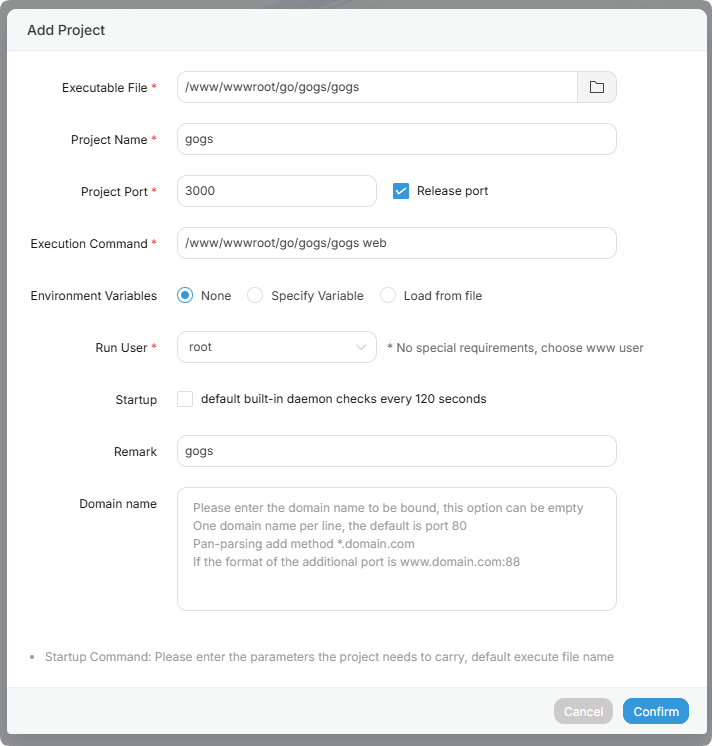The image size is (712, 746).
Task: Click the Specify Variable label text
Action: [317, 295]
